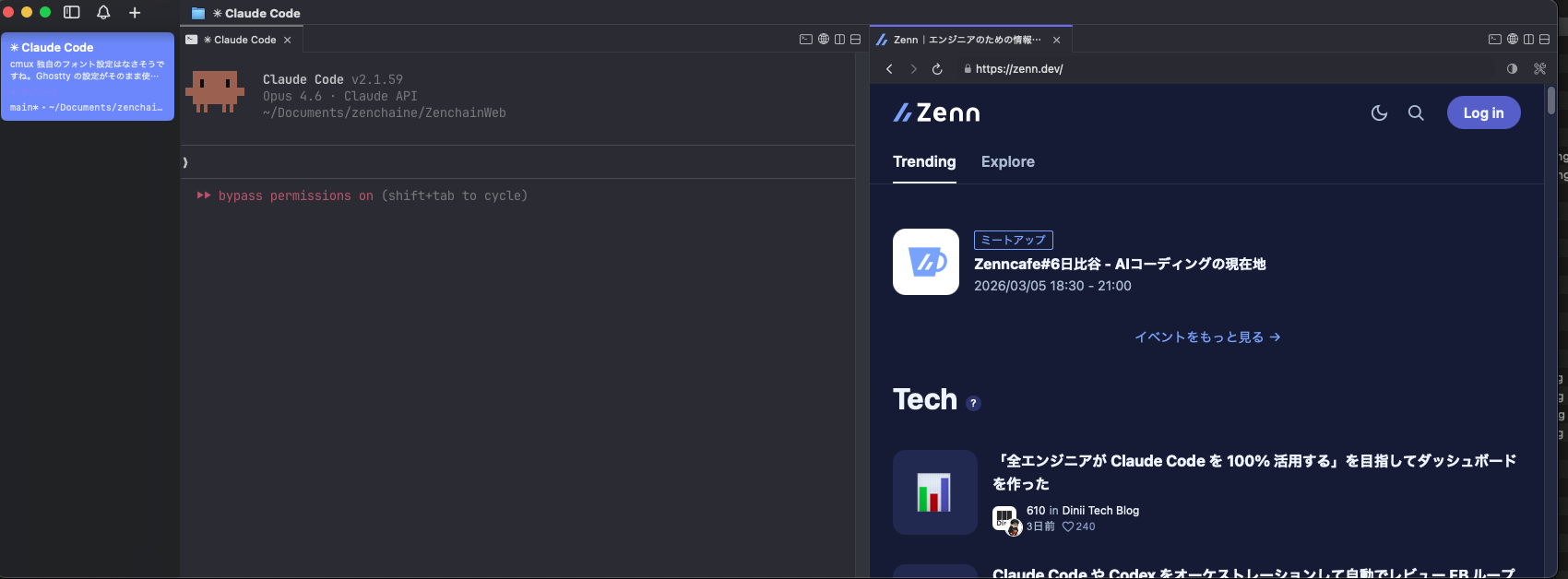Click the Tech help question mark icon
Image resolution: width=1568 pixels, height=579 pixels.
click(973, 403)
